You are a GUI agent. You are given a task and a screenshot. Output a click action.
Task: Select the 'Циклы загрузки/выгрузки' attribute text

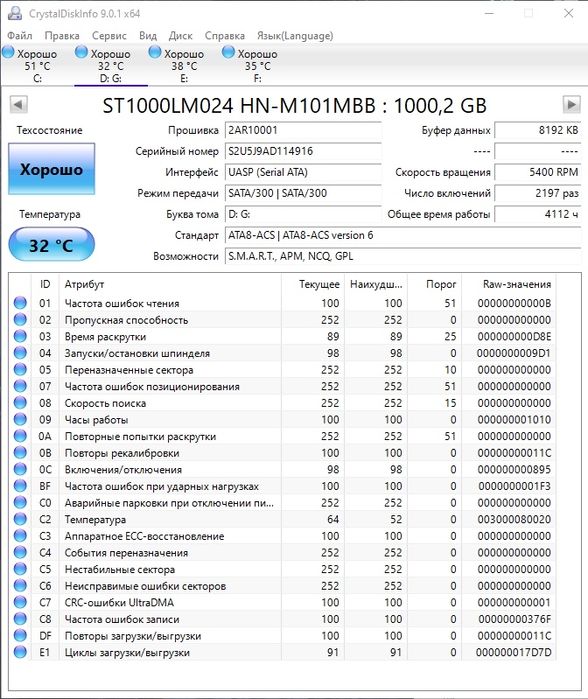[127, 653]
